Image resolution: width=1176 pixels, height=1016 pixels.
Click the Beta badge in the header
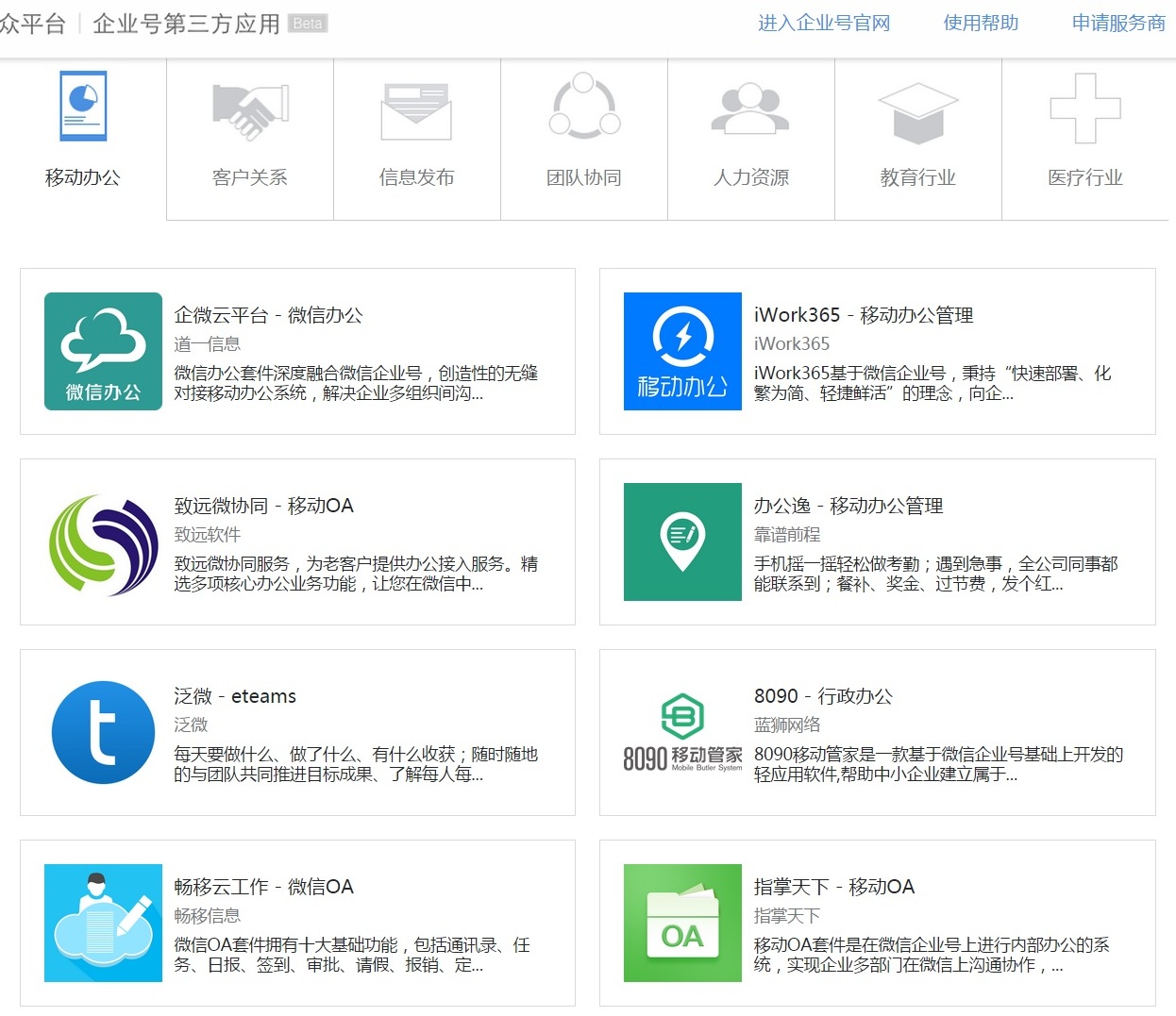(x=308, y=24)
